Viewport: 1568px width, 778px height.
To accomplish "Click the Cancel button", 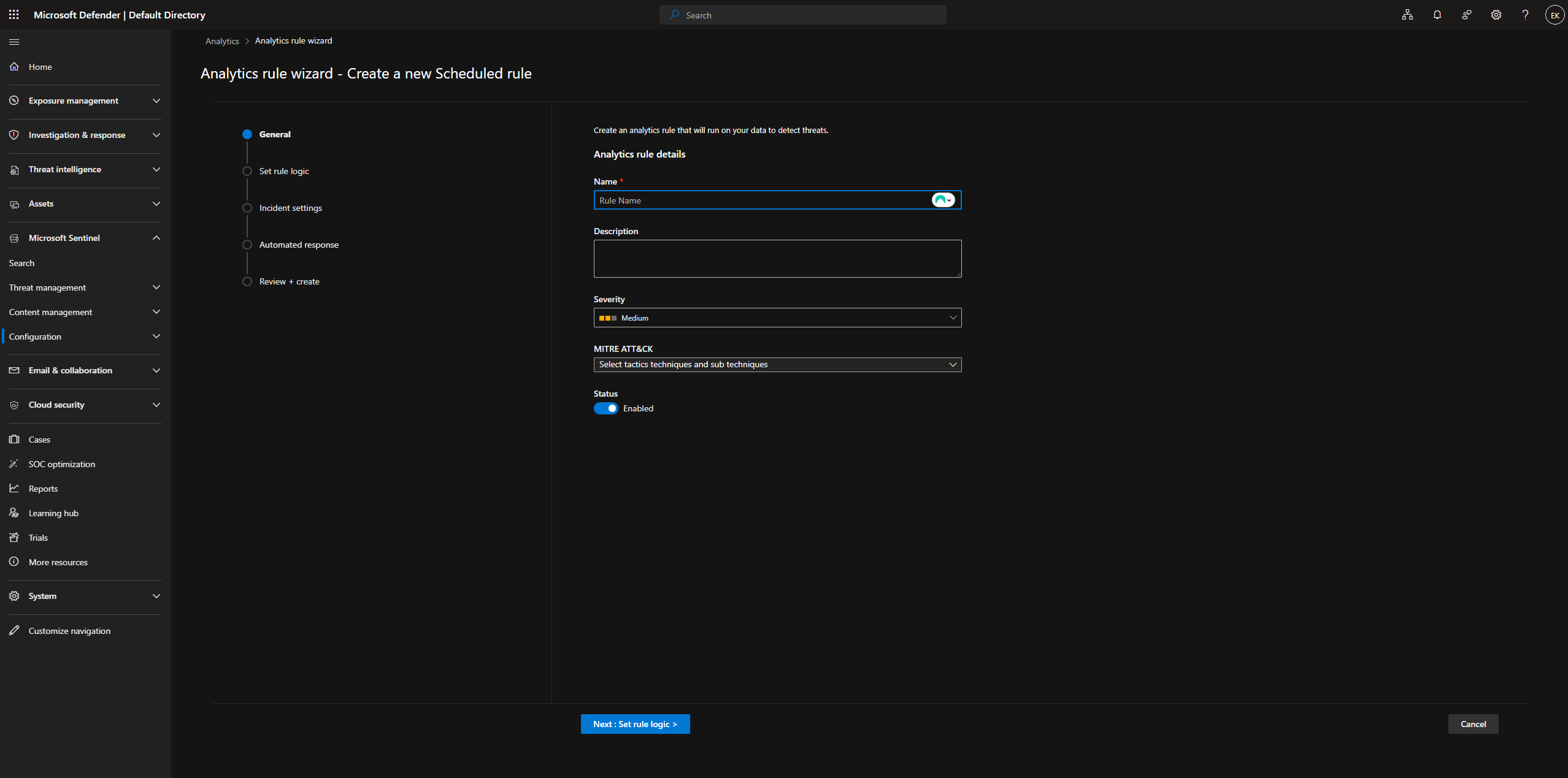I will click(x=1472, y=724).
